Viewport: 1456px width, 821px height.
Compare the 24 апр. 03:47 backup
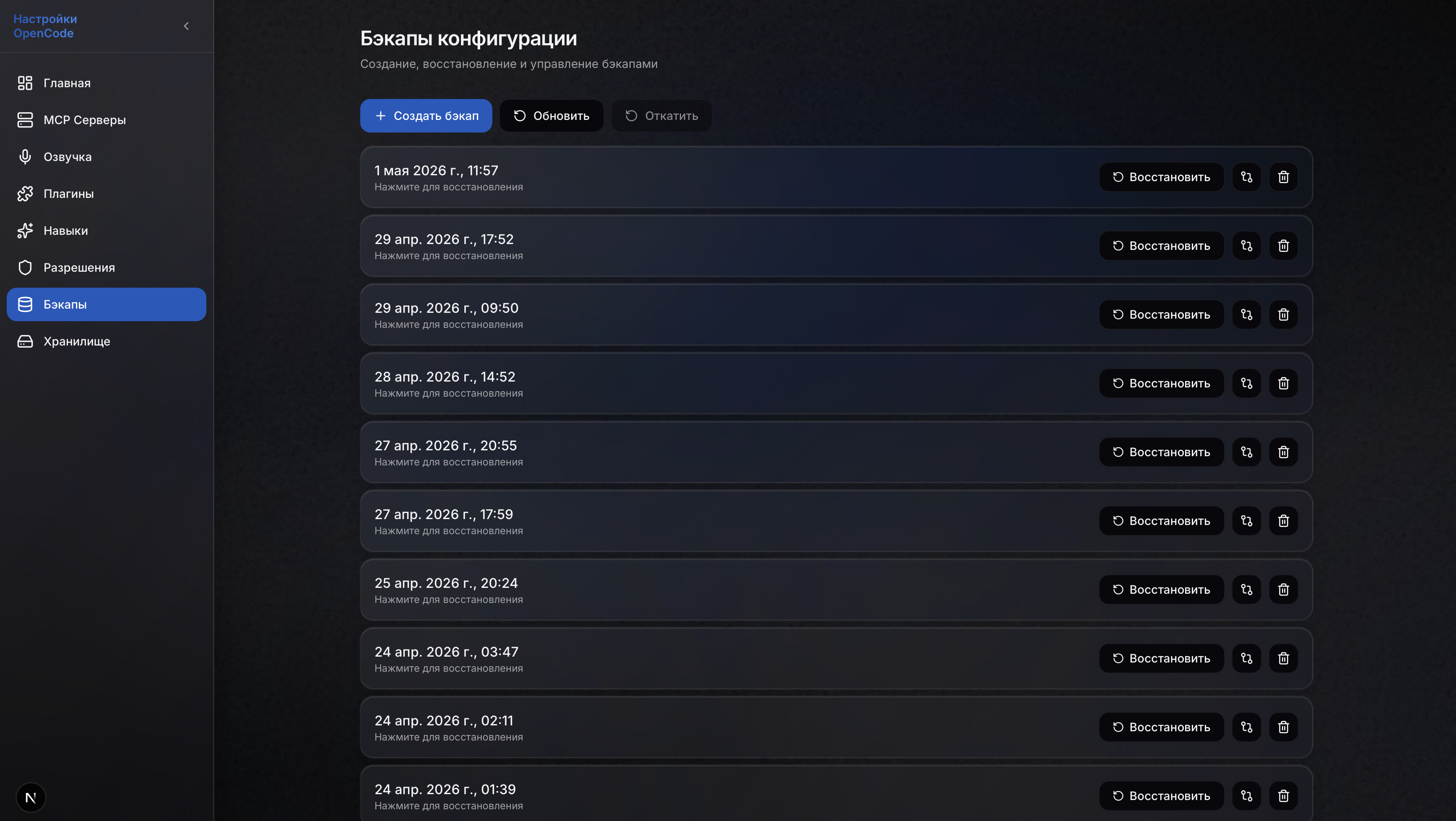pyautogui.click(x=1246, y=658)
